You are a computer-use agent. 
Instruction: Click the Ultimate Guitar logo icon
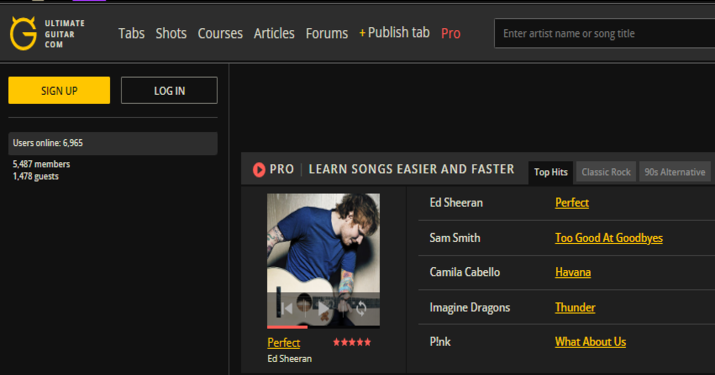pos(23,33)
